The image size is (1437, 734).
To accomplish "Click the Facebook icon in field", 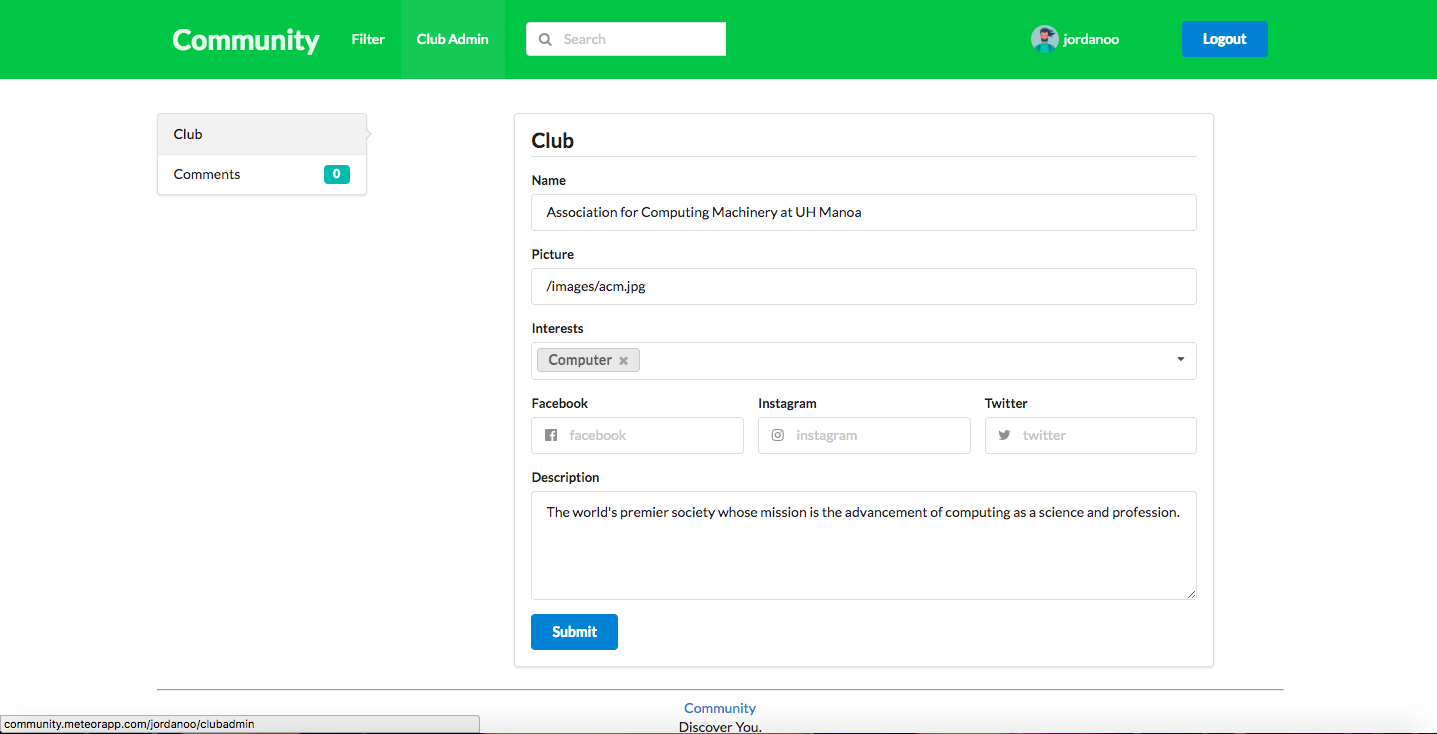I will tap(551, 435).
